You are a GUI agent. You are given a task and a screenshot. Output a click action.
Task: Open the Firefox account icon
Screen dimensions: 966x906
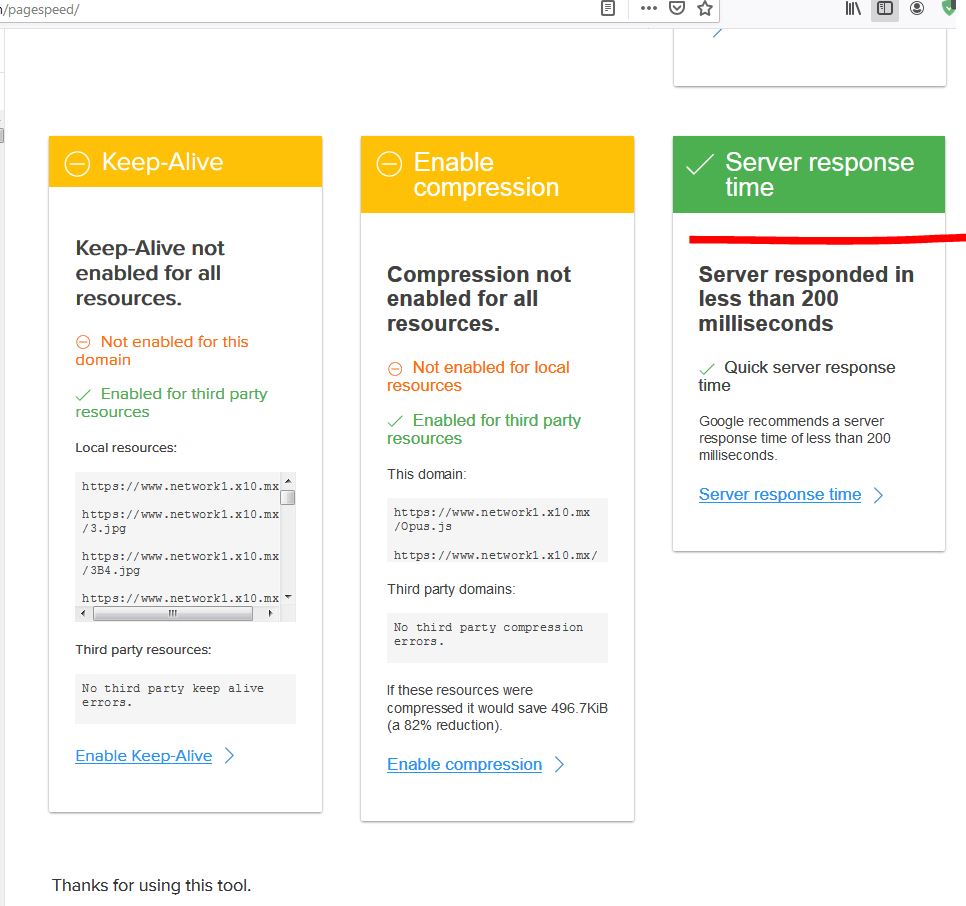(917, 9)
